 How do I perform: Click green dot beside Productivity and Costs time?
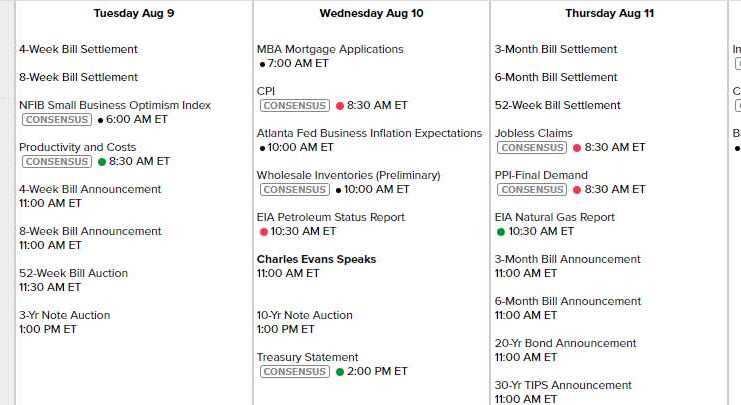(102, 161)
